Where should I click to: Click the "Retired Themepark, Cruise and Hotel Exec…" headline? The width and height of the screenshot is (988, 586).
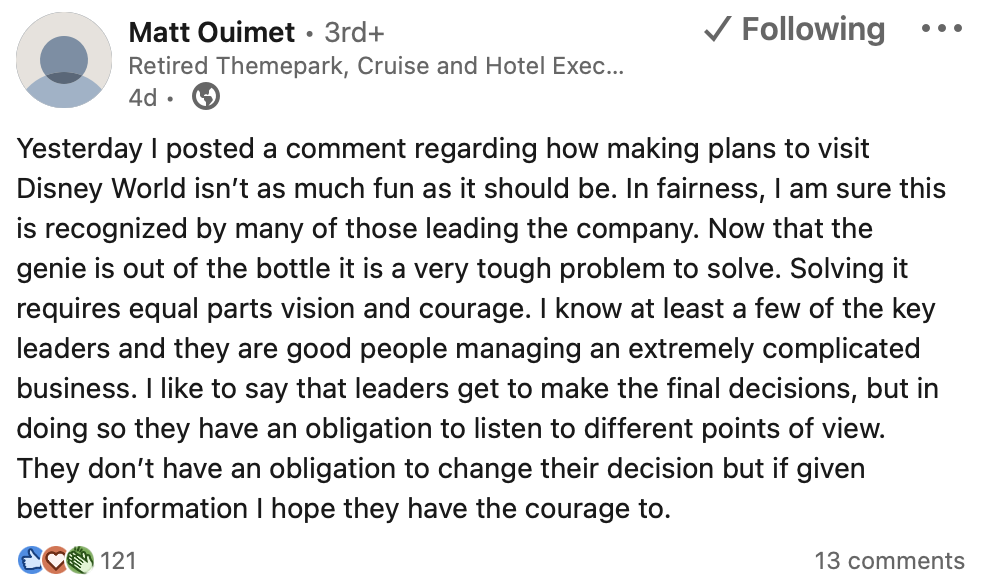pyautogui.click(x=376, y=66)
